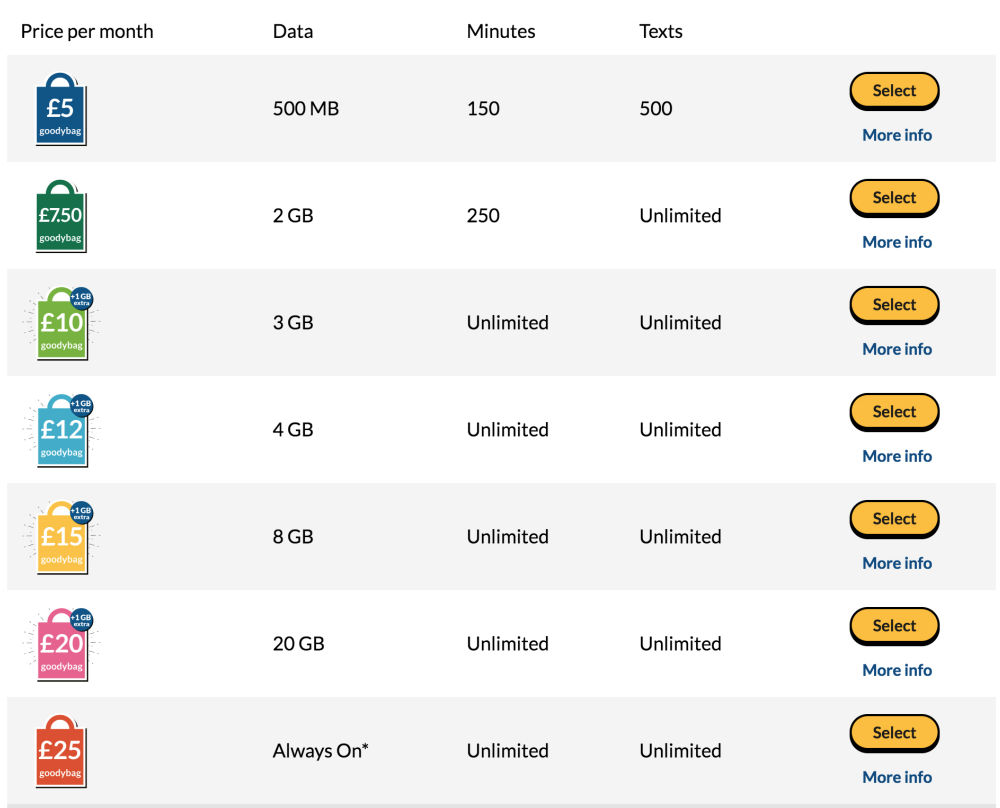
Task: Select the 8 GB goodybag plan
Action: 894,520
